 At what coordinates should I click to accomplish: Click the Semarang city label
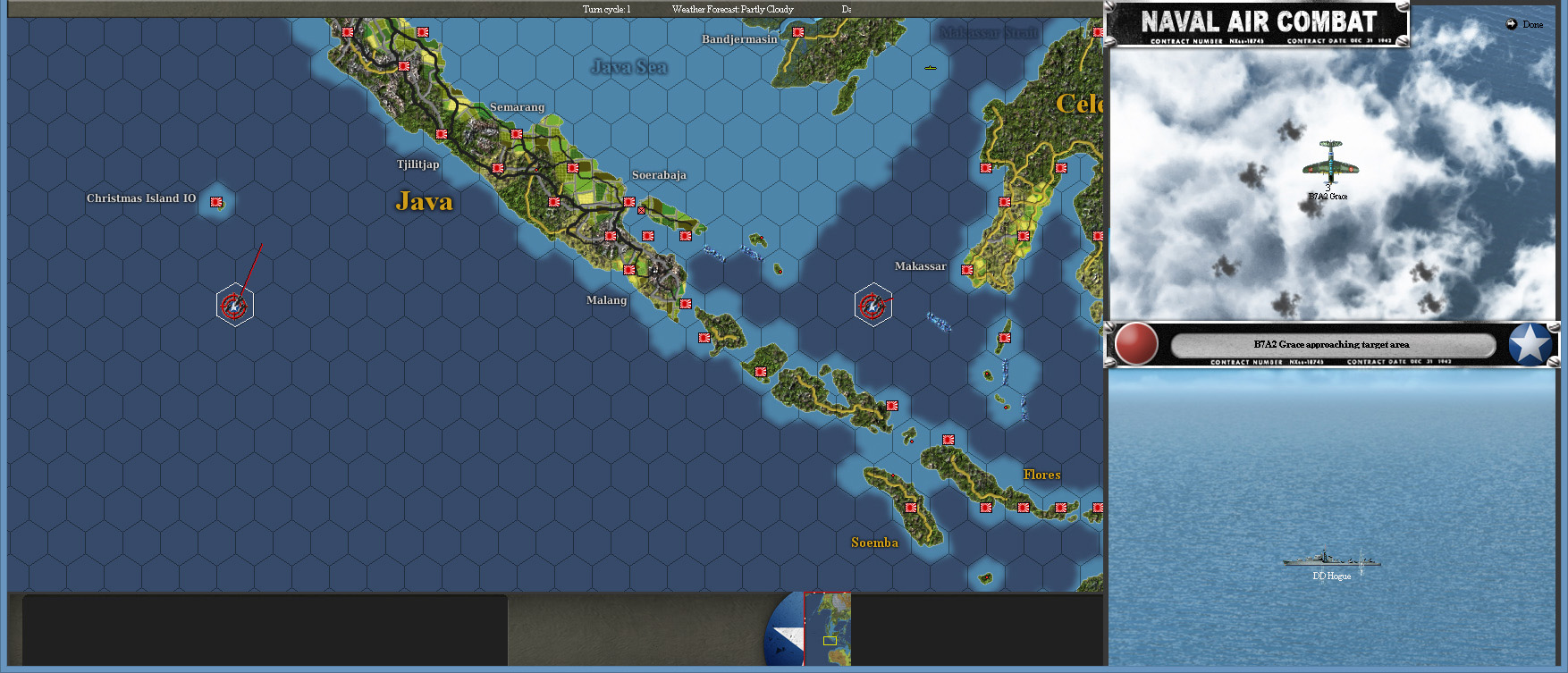point(517,107)
